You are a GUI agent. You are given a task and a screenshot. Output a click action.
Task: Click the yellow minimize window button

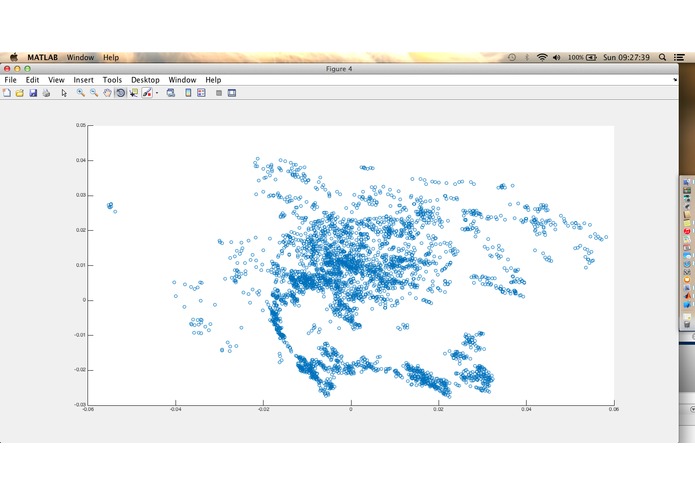[17, 69]
